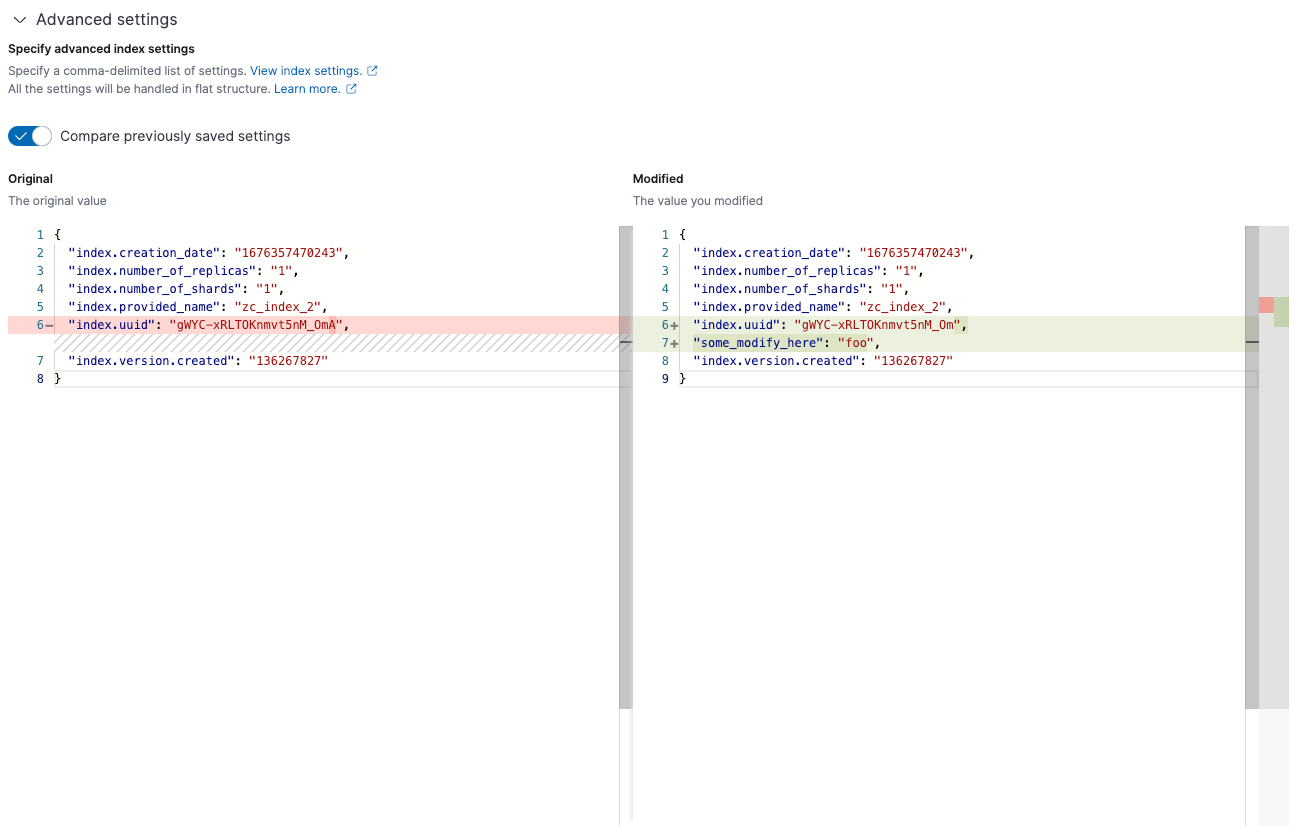Image resolution: width=1296 pixels, height=830 pixels.
Task: Click line number 3 in the Original editor
Action: [x=40, y=270]
